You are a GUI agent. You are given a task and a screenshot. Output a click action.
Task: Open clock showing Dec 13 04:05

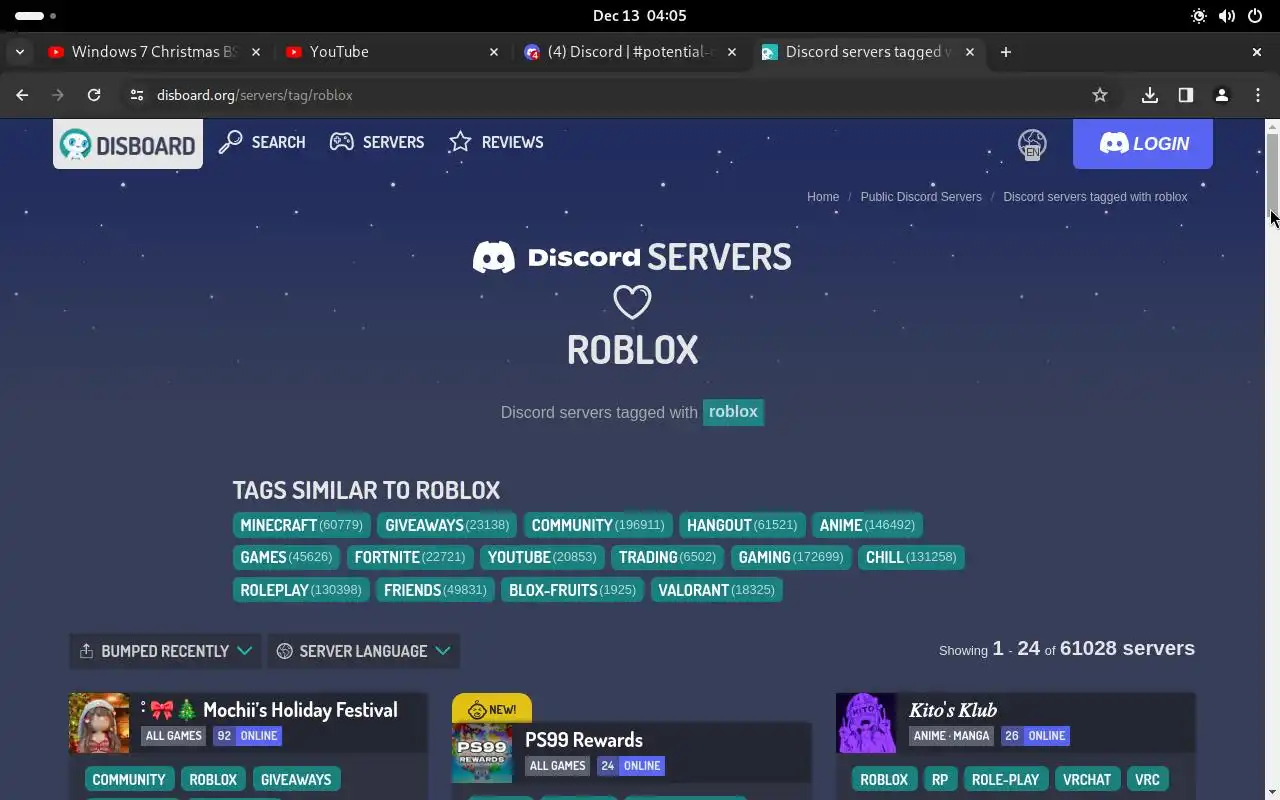(640, 16)
